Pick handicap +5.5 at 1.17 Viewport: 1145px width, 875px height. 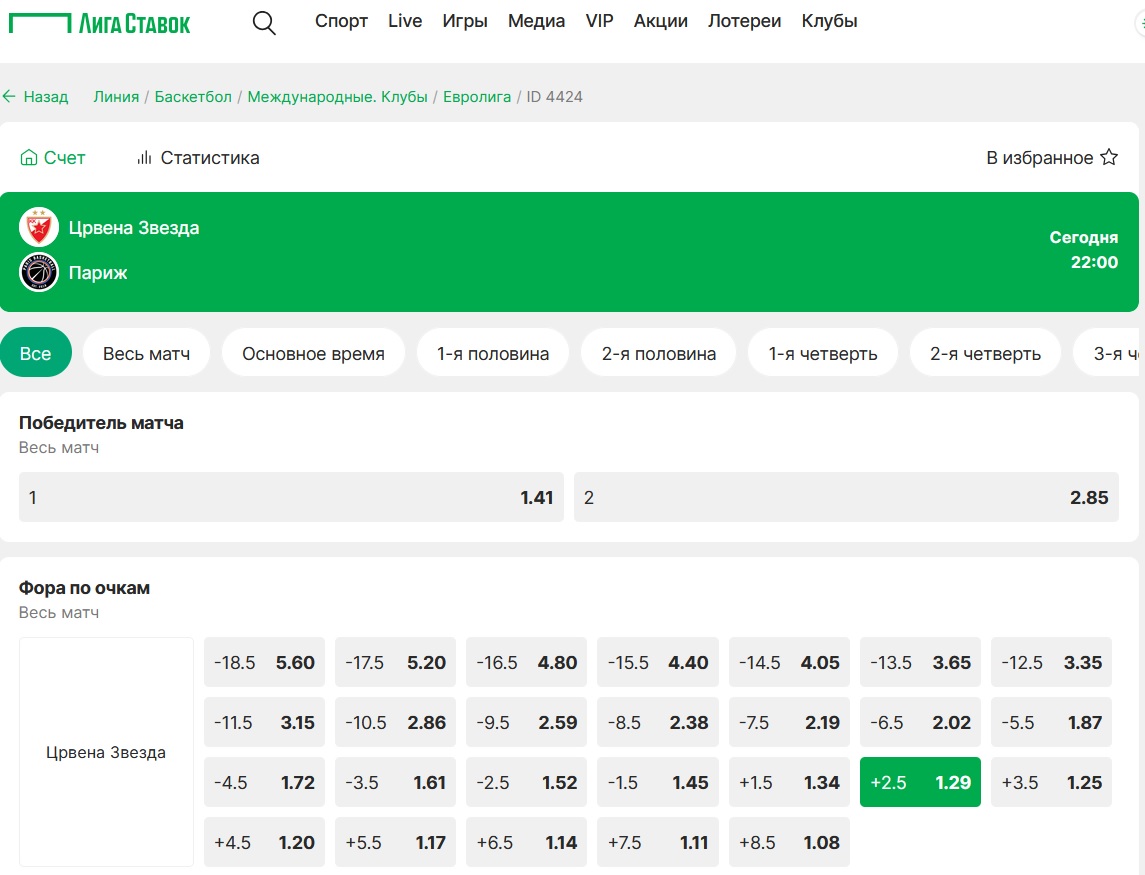395,842
